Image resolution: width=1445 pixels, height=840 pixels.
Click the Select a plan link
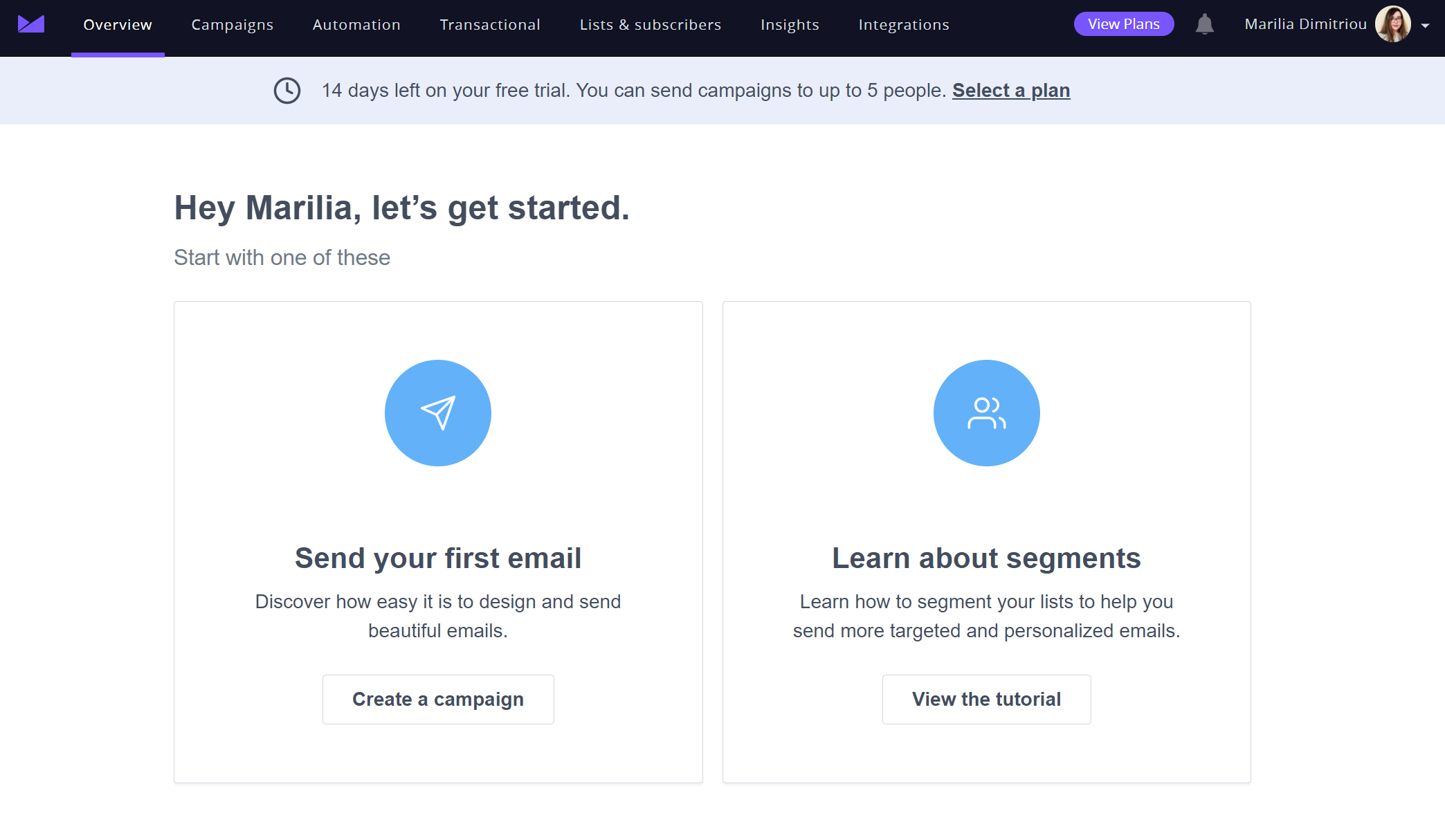pyautogui.click(x=1011, y=90)
